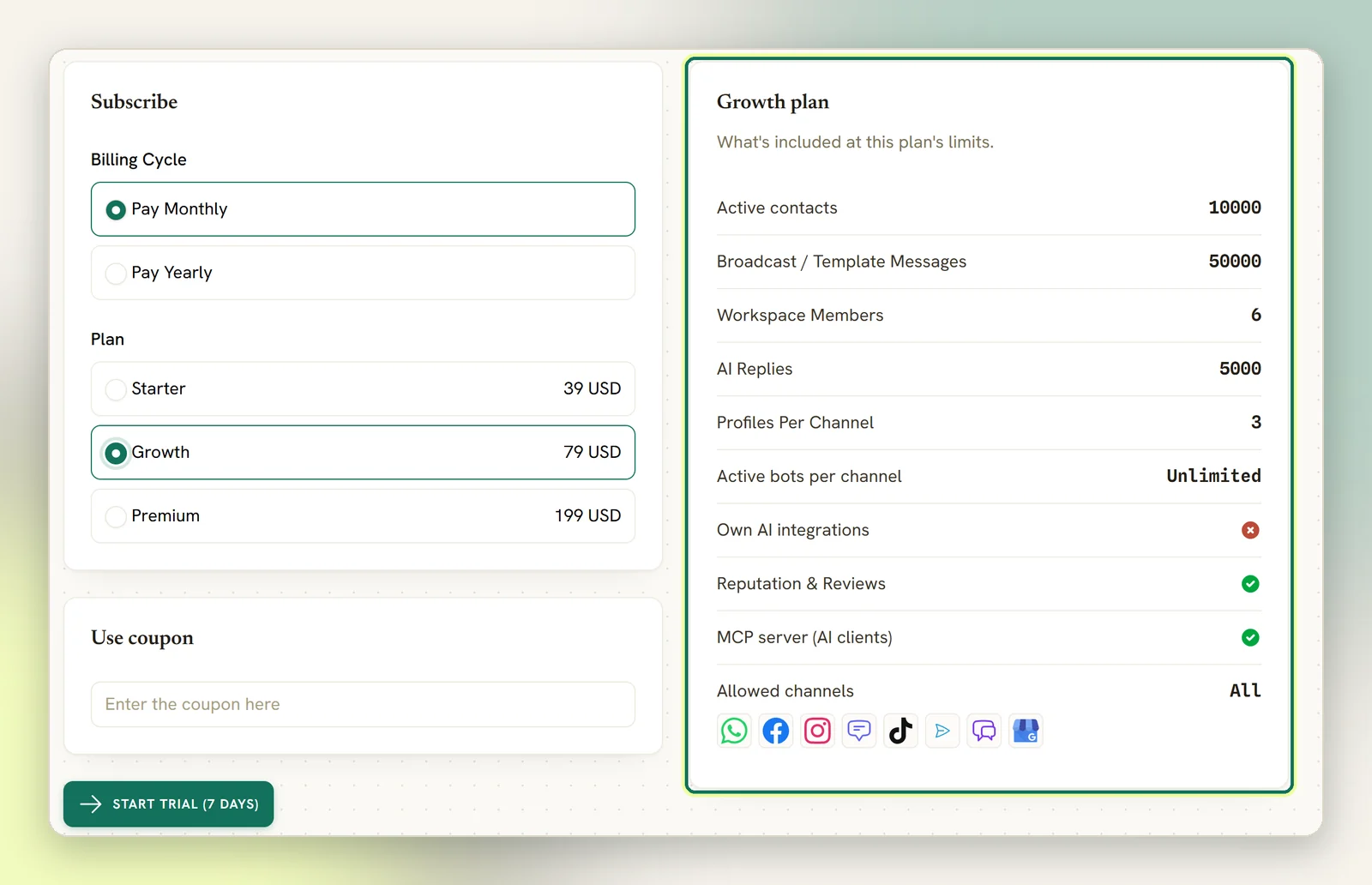Choose the Growth plan radio option

click(x=363, y=452)
